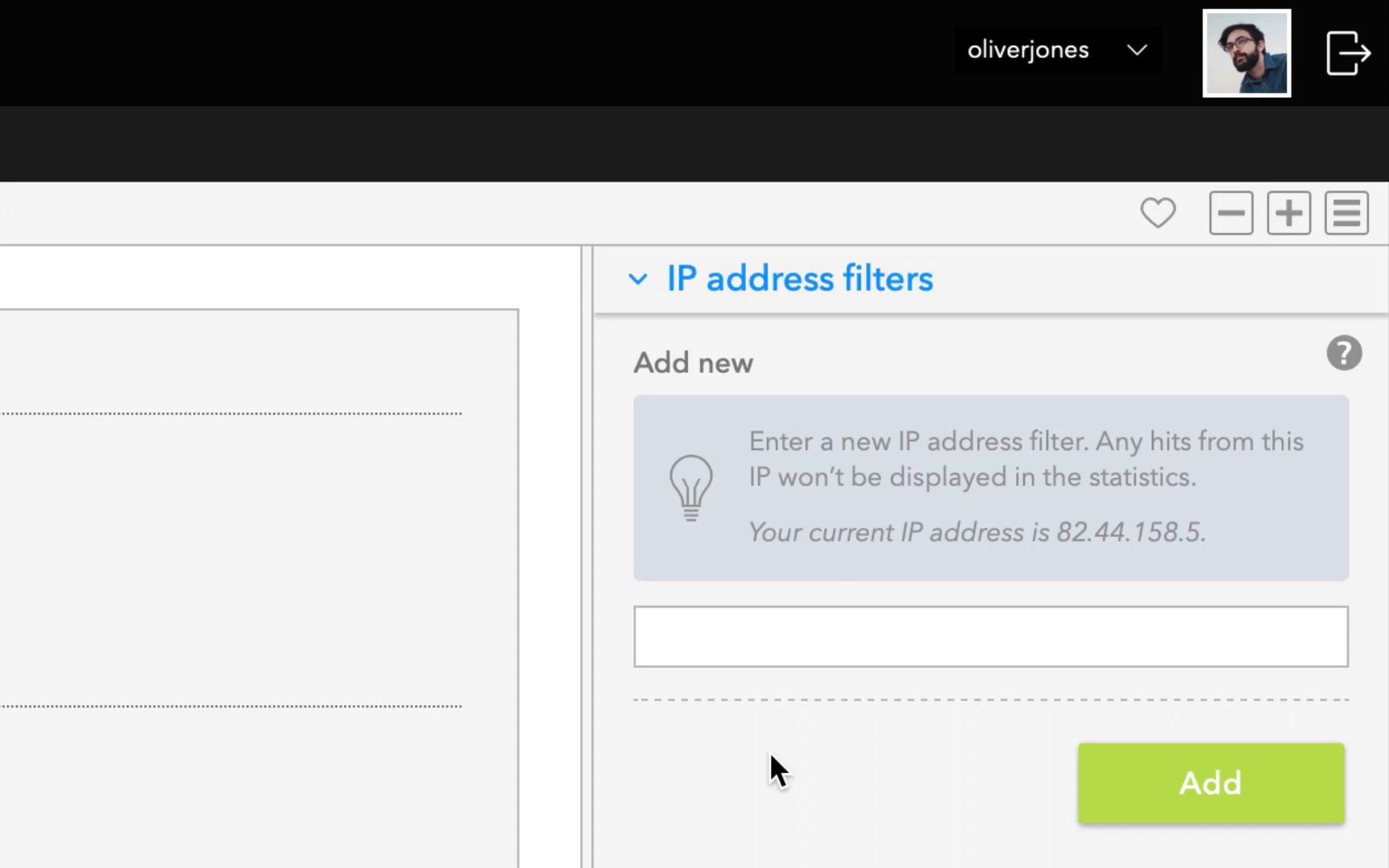Open the hamburger list menu icon

coord(1346,213)
